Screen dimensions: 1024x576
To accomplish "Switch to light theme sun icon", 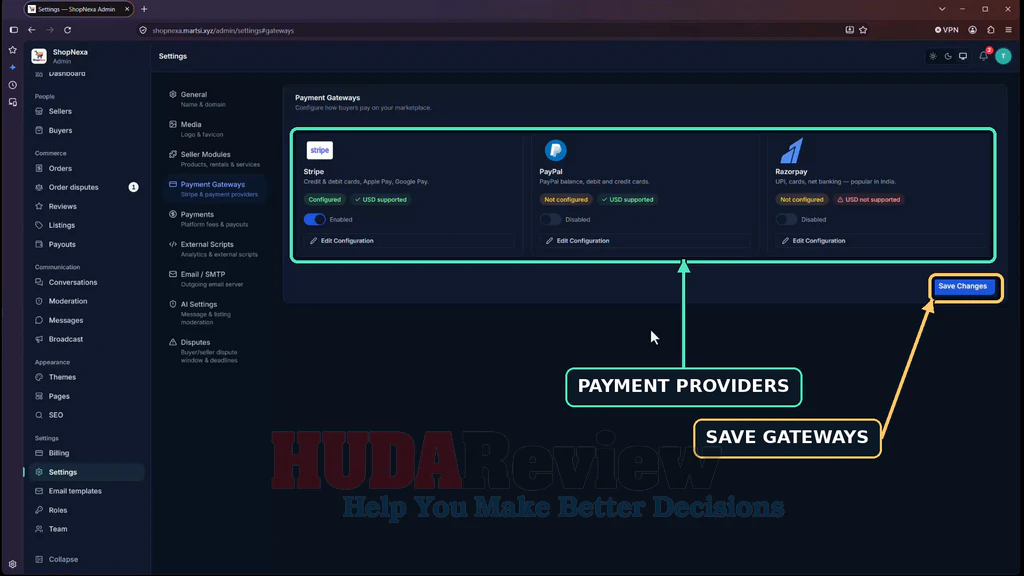I will pyautogui.click(x=933, y=56).
